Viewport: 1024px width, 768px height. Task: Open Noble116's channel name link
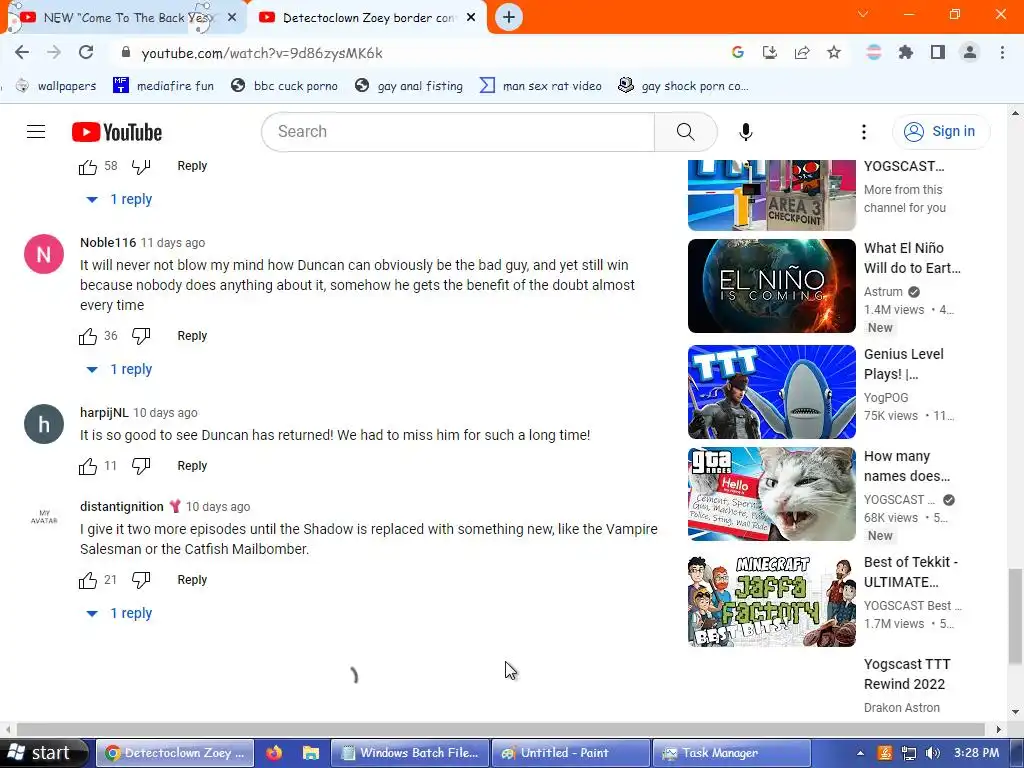coord(108,243)
